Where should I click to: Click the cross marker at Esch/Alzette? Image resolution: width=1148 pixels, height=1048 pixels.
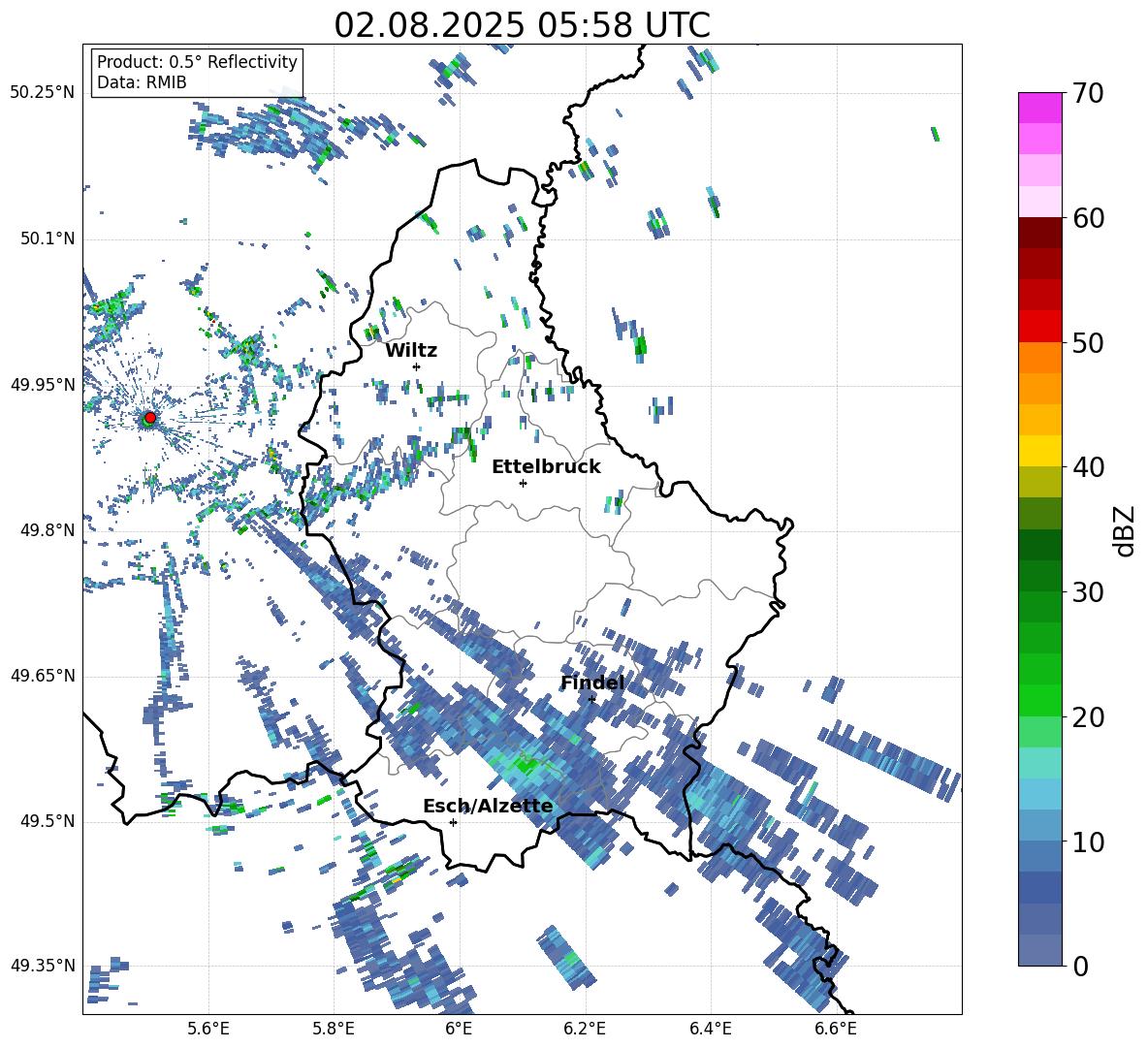[453, 822]
